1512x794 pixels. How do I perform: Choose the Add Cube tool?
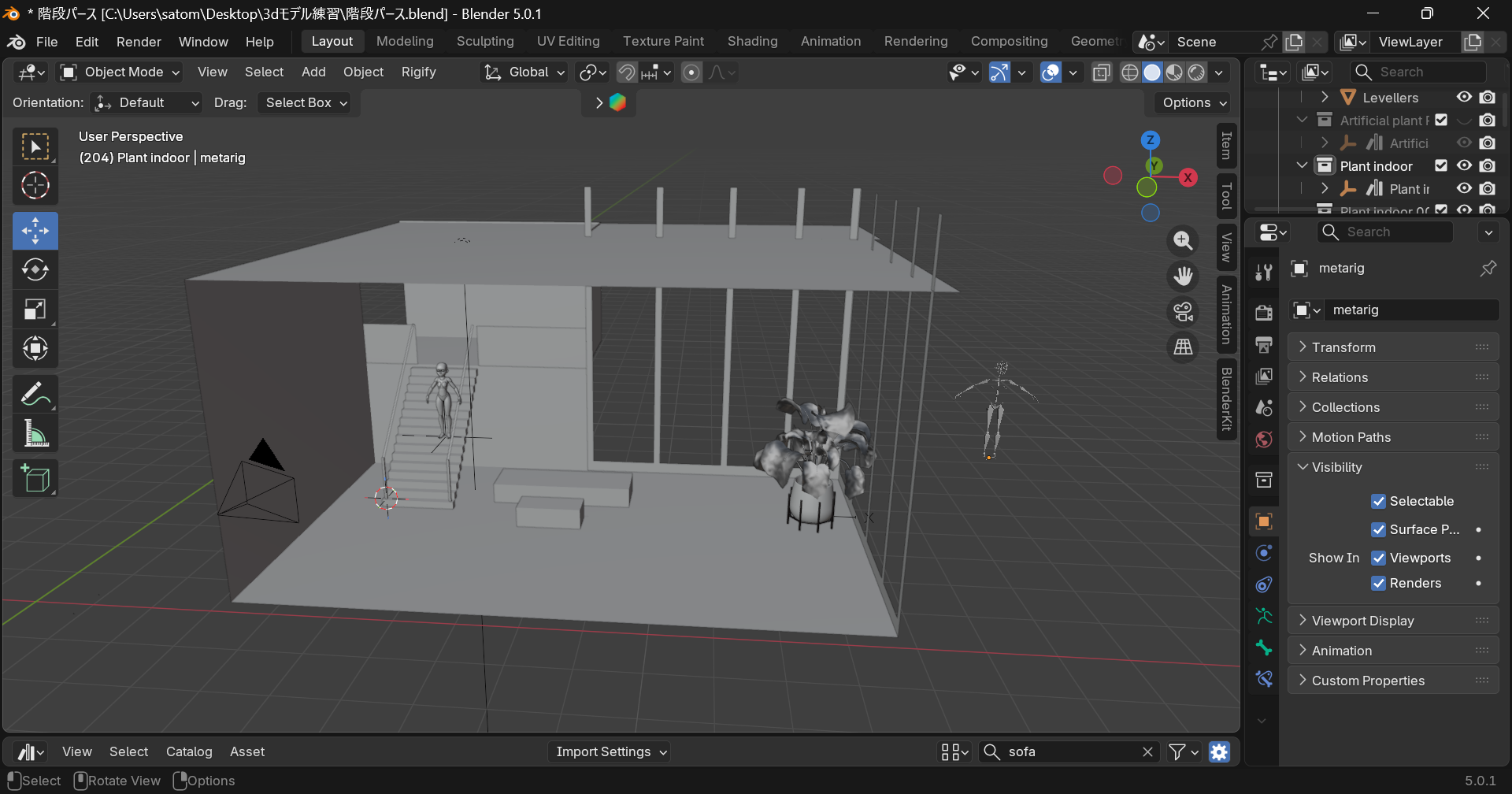35,478
